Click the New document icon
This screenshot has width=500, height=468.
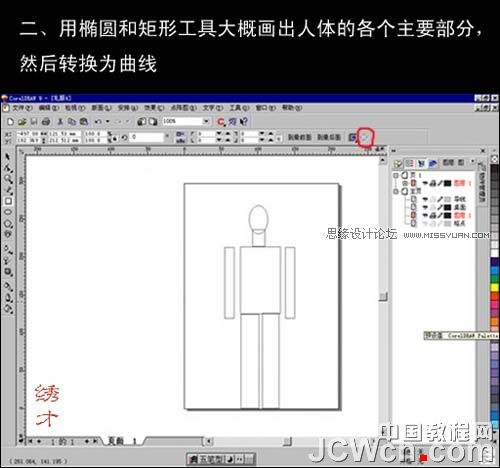10,122
